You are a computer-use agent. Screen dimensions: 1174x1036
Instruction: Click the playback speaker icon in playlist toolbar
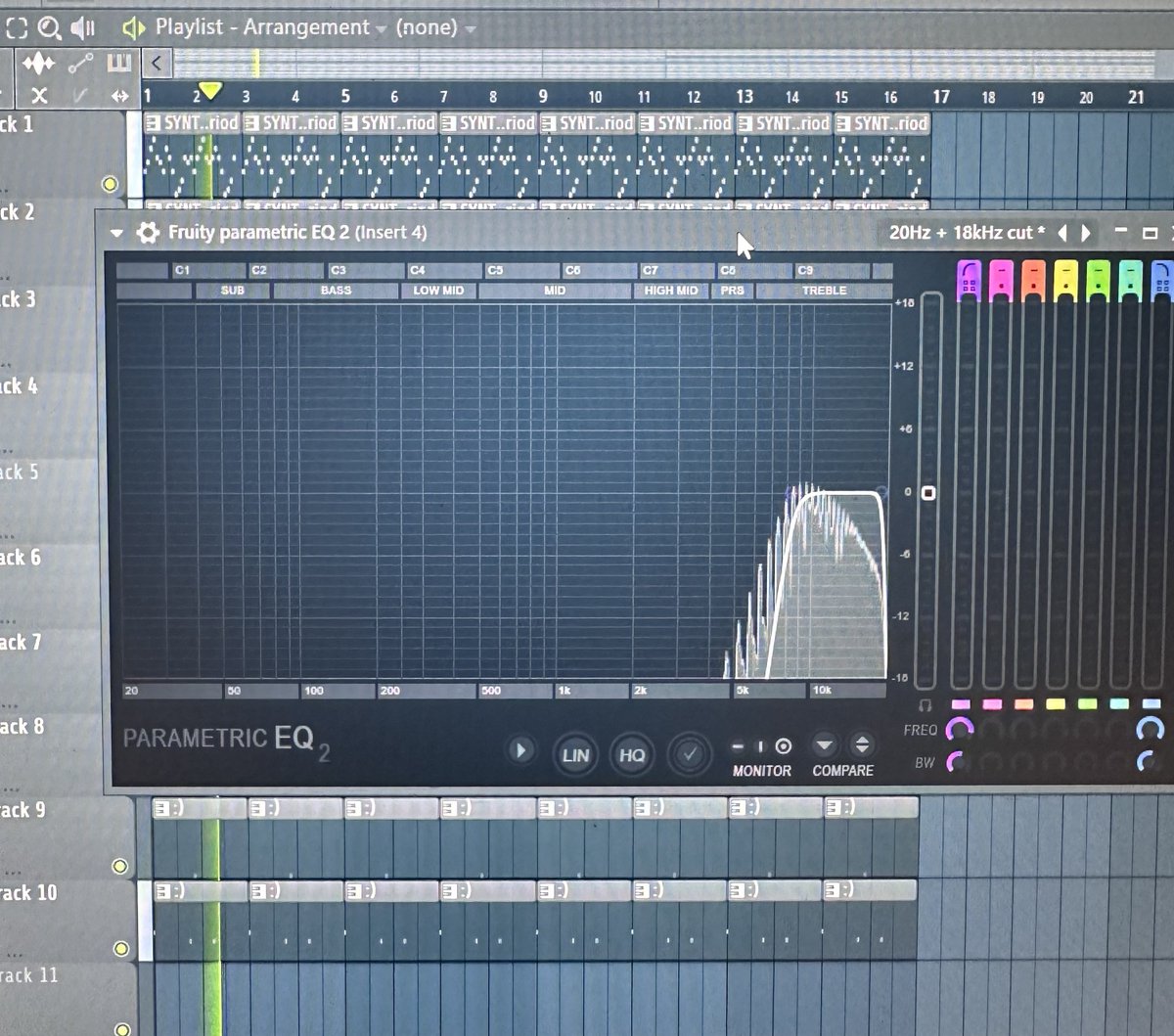click(83, 28)
